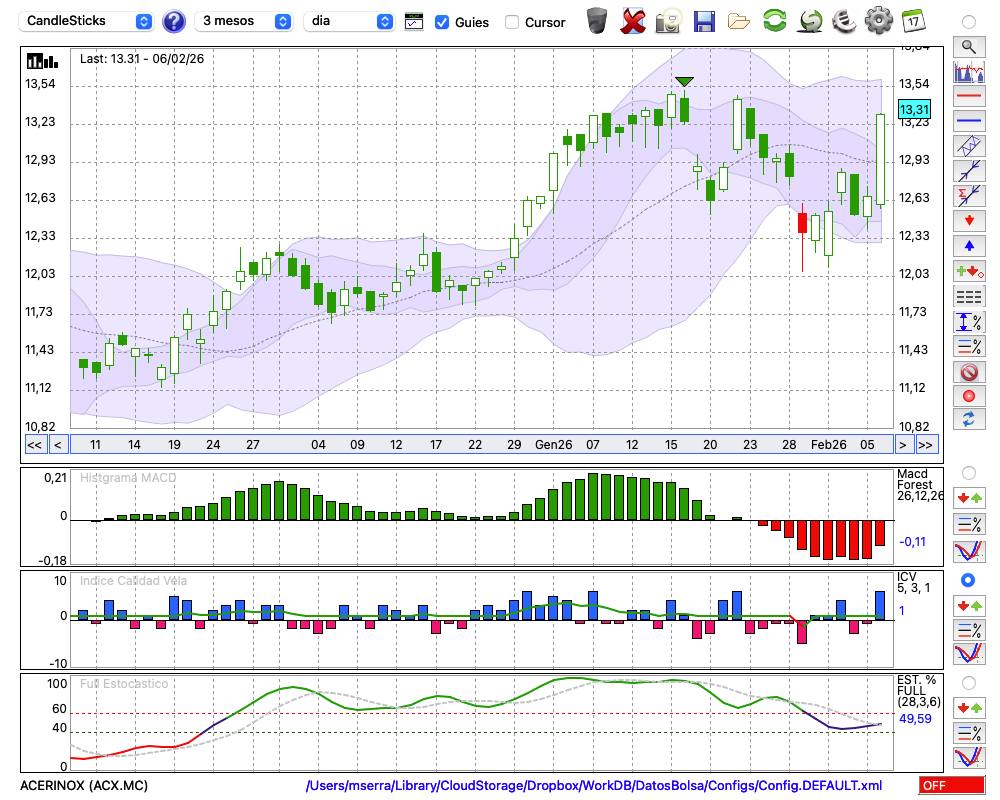Click the magnifier zoom tool

[x=968, y=46]
